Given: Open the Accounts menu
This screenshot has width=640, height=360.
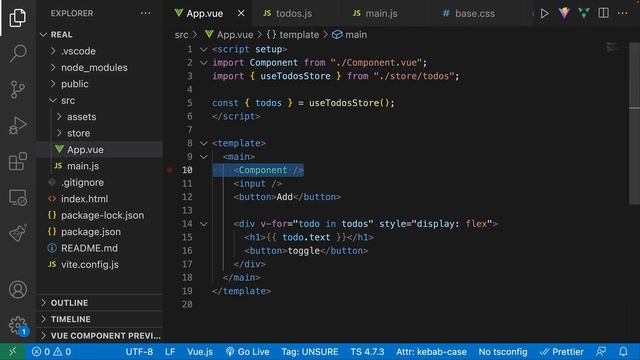Looking at the screenshot, I should tap(18, 289).
